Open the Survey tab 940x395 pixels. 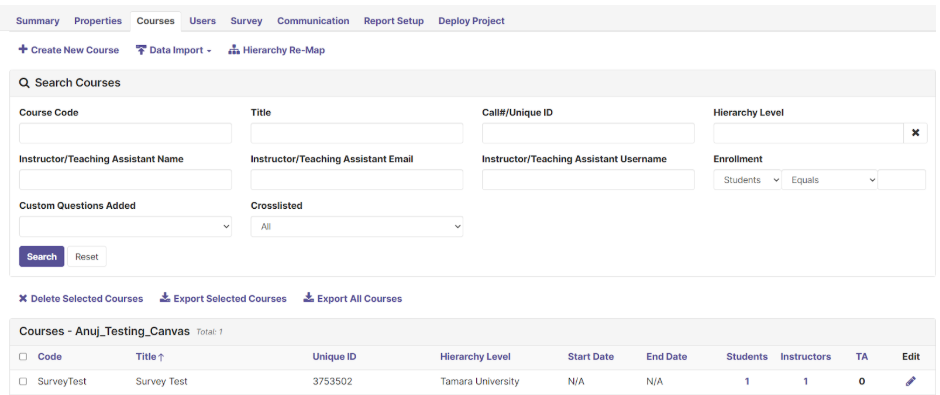pyautogui.click(x=246, y=20)
